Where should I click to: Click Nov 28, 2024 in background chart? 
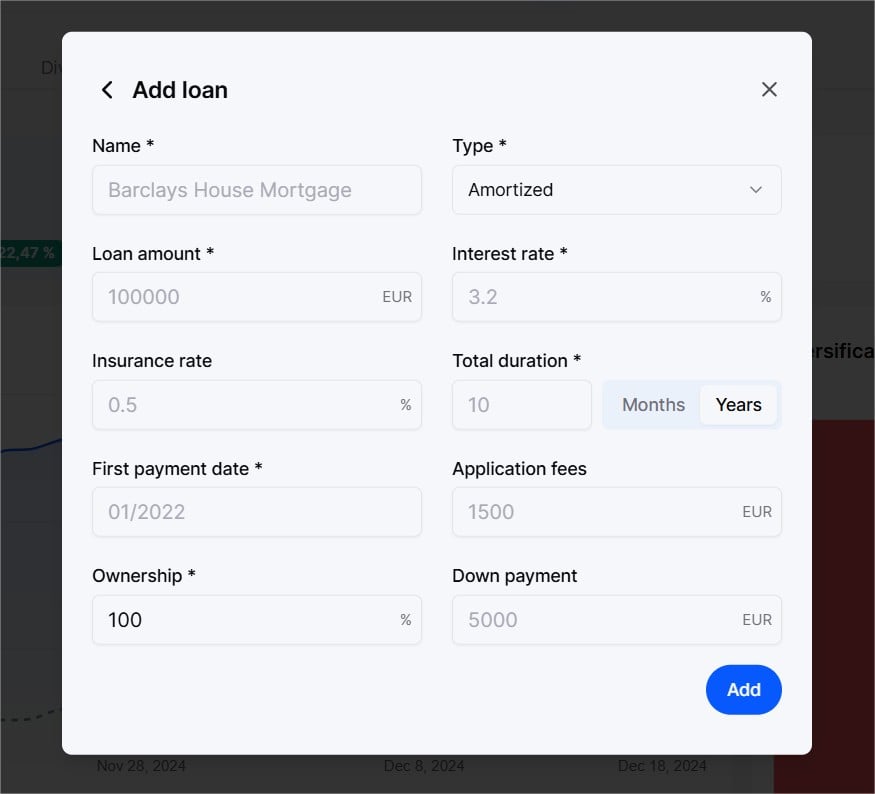[x=141, y=766]
